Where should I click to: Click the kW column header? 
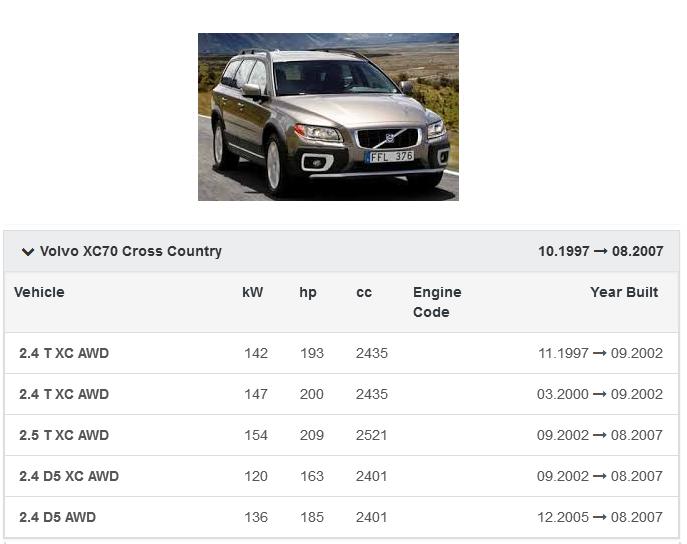(x=253, y=292)
